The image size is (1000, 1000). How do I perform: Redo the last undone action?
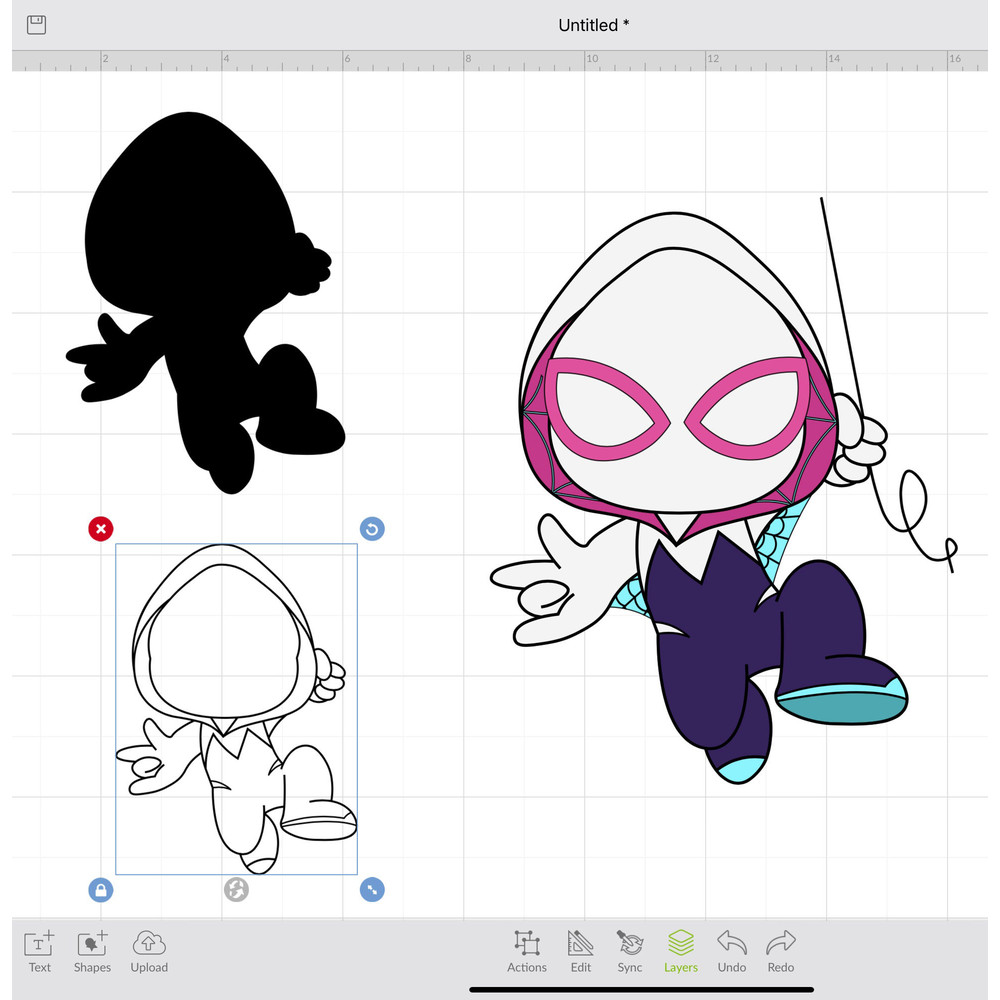pyautogui.click(x=781, y=951)
